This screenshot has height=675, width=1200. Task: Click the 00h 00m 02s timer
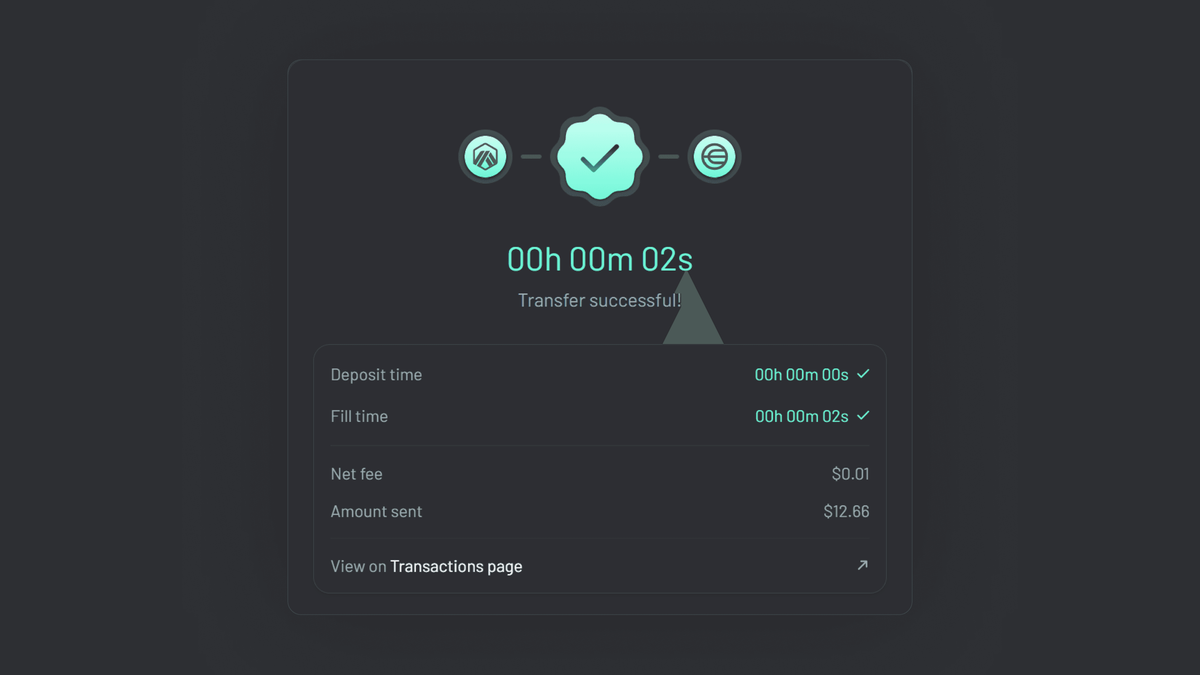[x=598, y=258]
